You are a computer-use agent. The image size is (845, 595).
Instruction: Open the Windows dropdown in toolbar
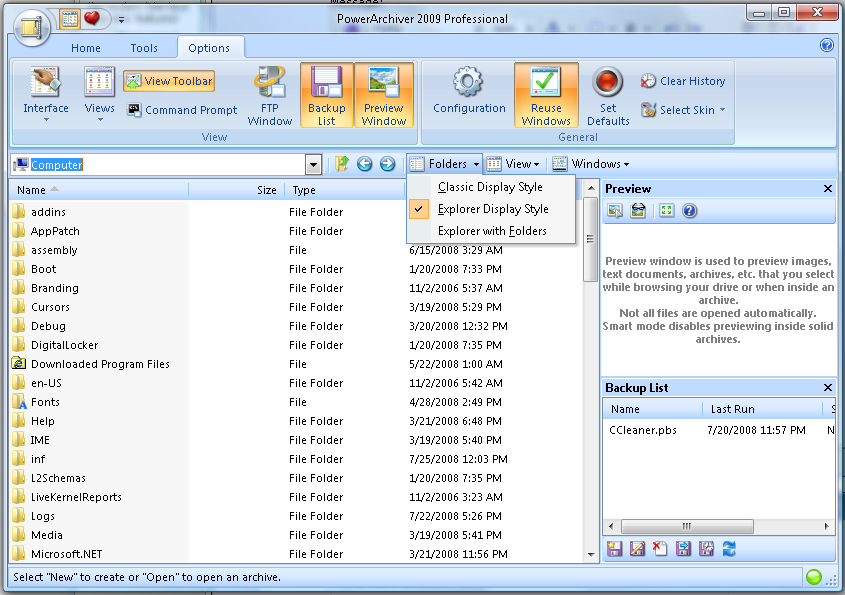click(591, 164)
